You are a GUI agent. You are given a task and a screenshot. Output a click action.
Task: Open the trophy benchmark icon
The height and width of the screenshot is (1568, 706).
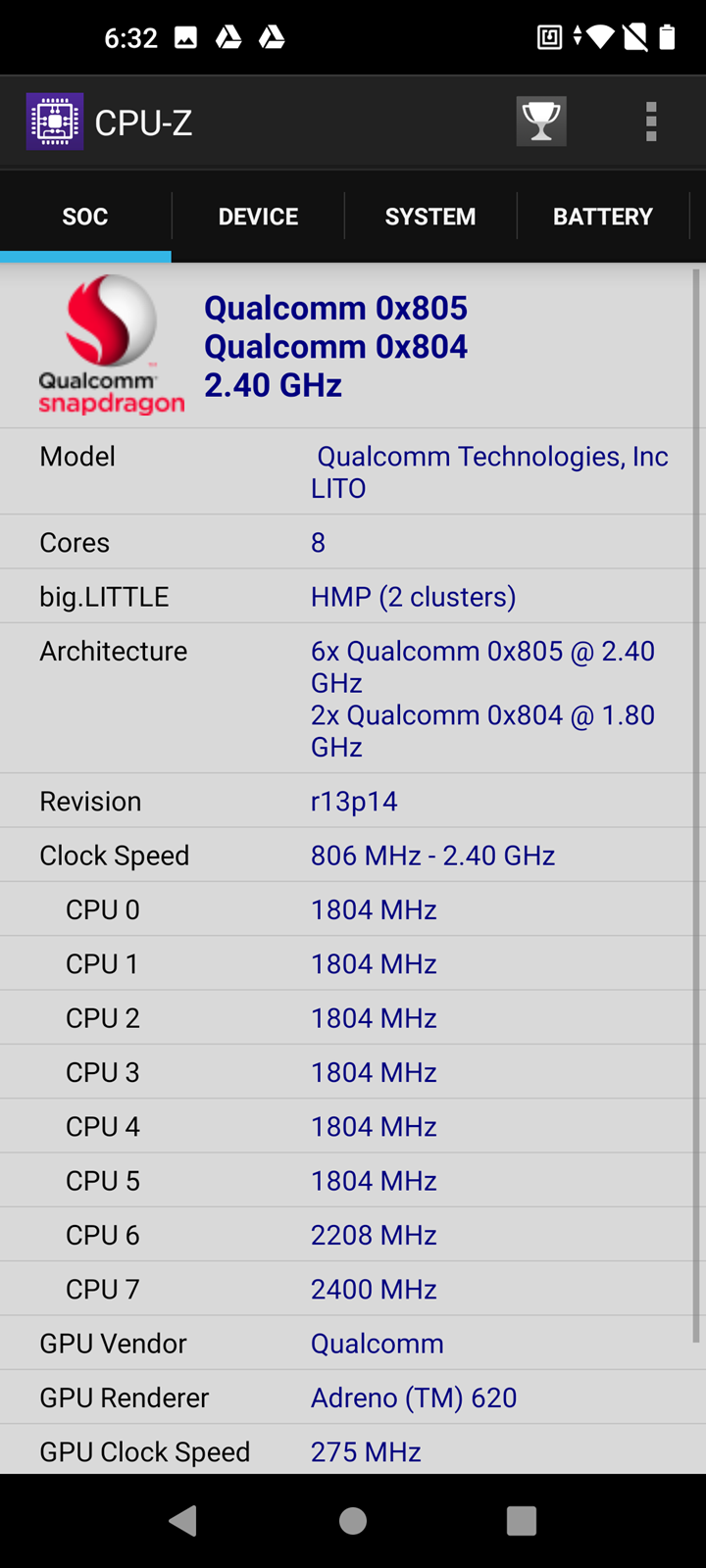(x=541, y=122)
